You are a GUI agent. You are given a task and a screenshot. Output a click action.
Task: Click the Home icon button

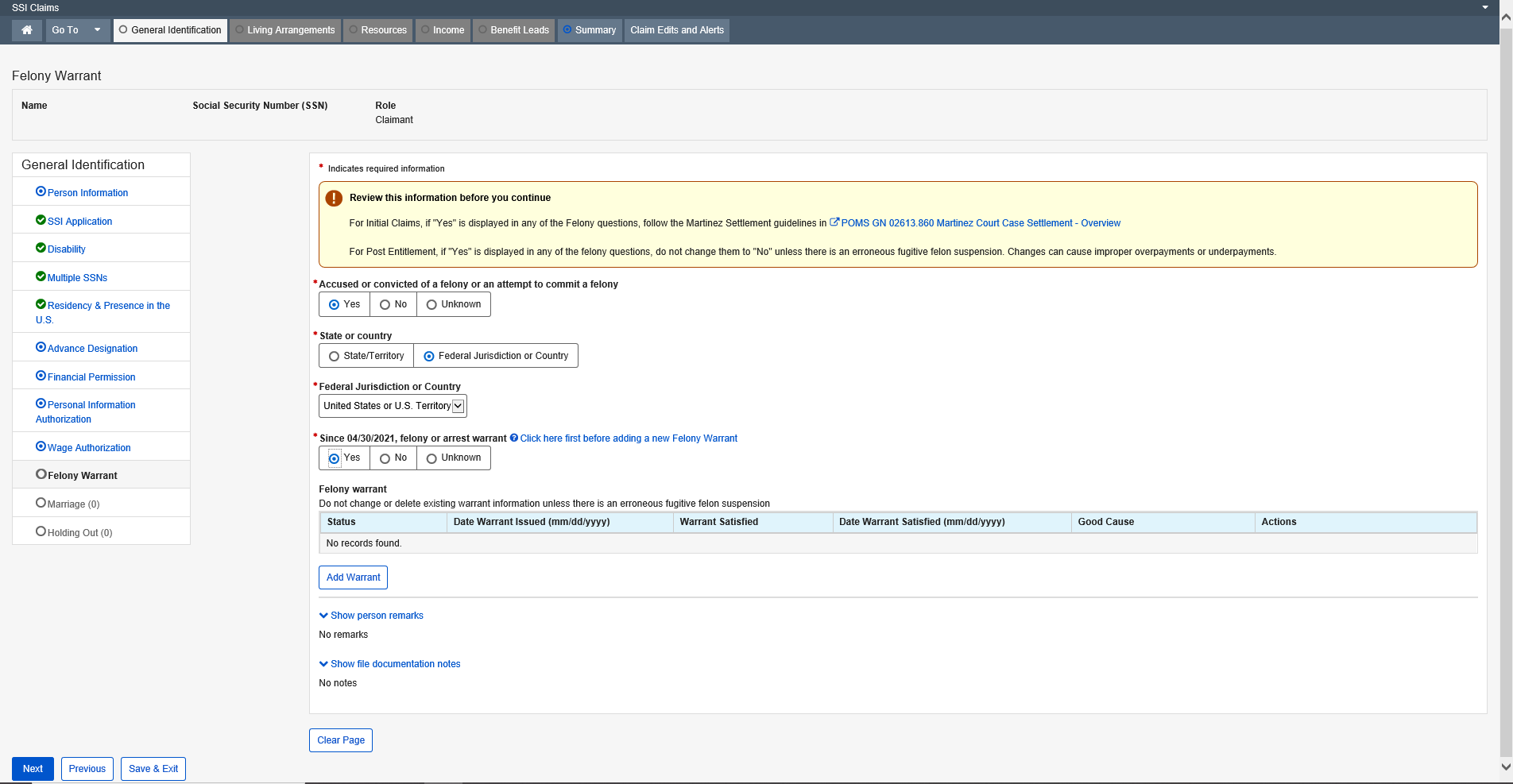[27, 30]
